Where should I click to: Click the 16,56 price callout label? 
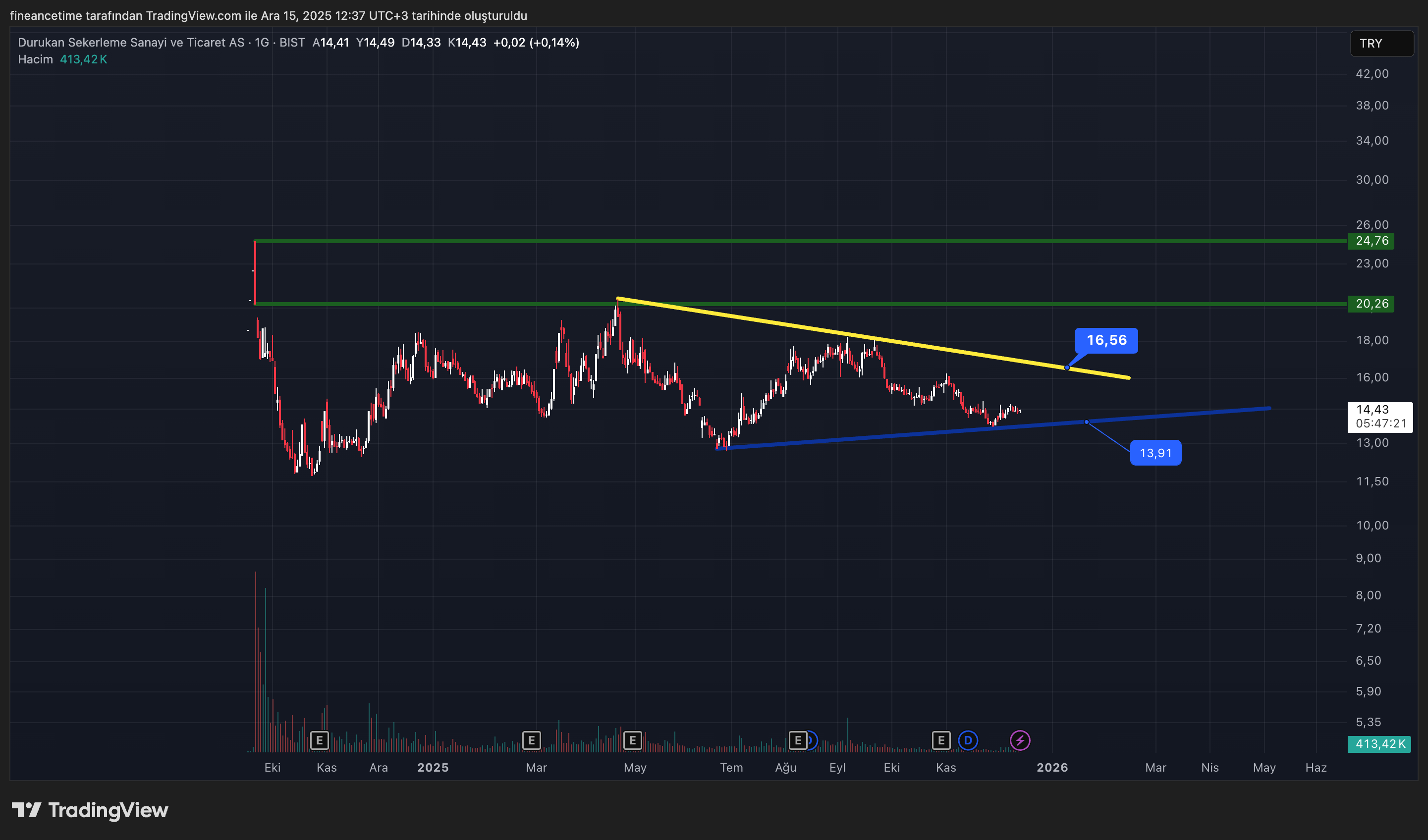pos(1106,340)
